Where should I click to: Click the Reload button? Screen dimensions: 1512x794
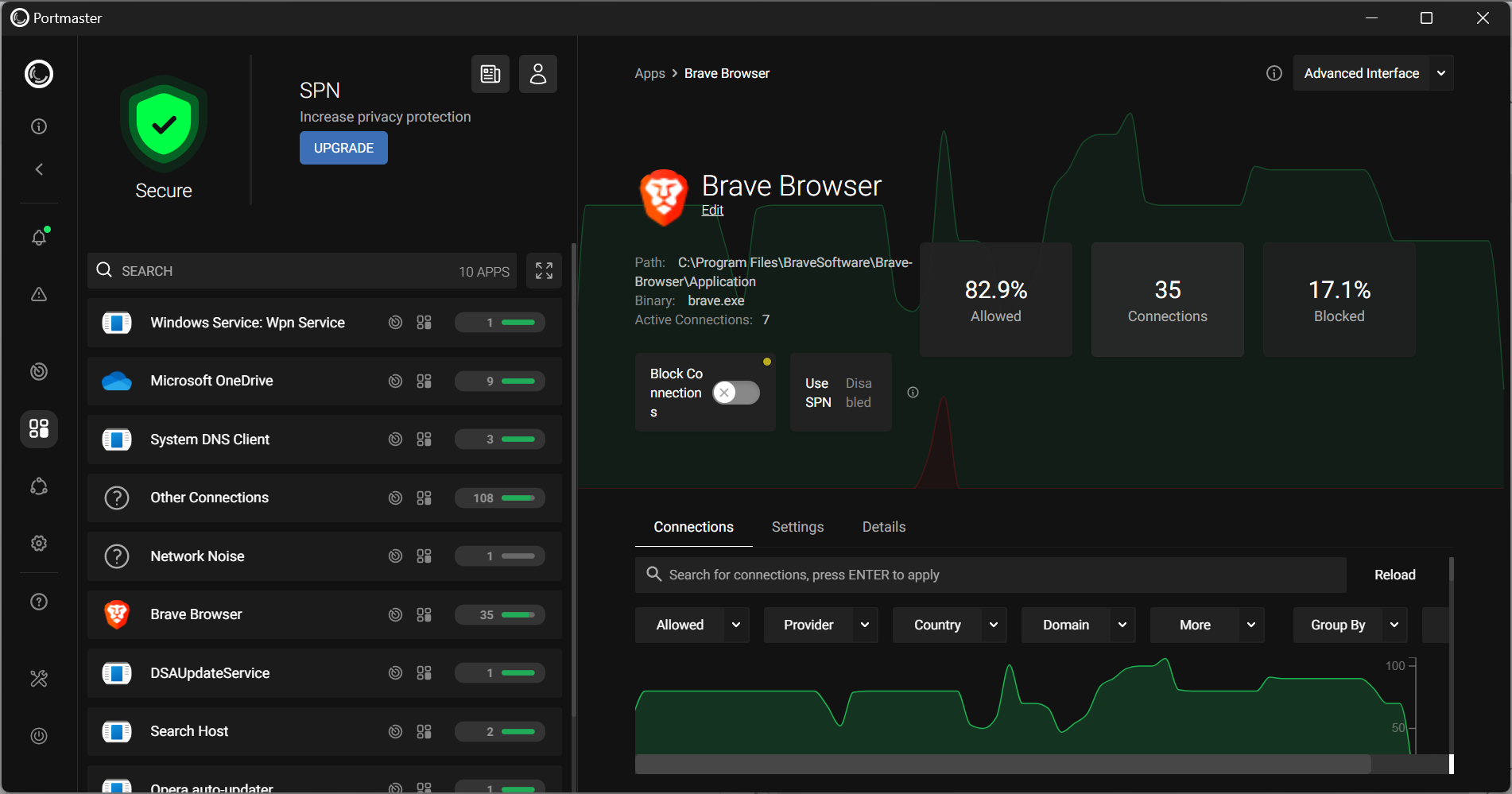pos(1394,575)
